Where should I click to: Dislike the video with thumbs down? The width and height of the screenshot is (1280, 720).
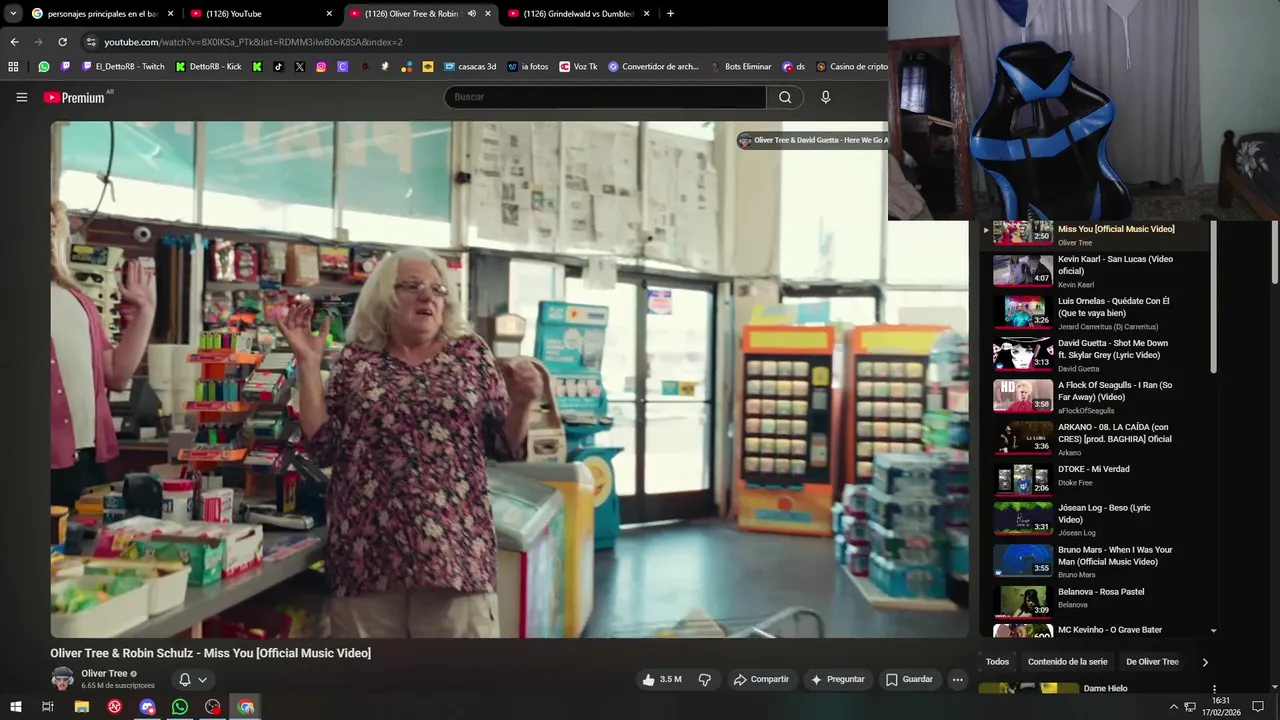705,679
